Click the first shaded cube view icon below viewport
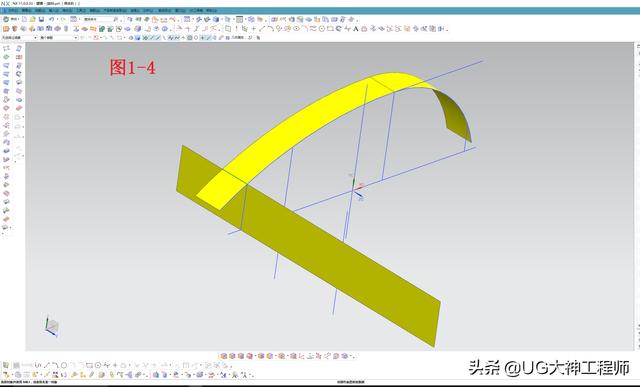Image resolution: width=640 pixels, height=387 pixels. 224,356
